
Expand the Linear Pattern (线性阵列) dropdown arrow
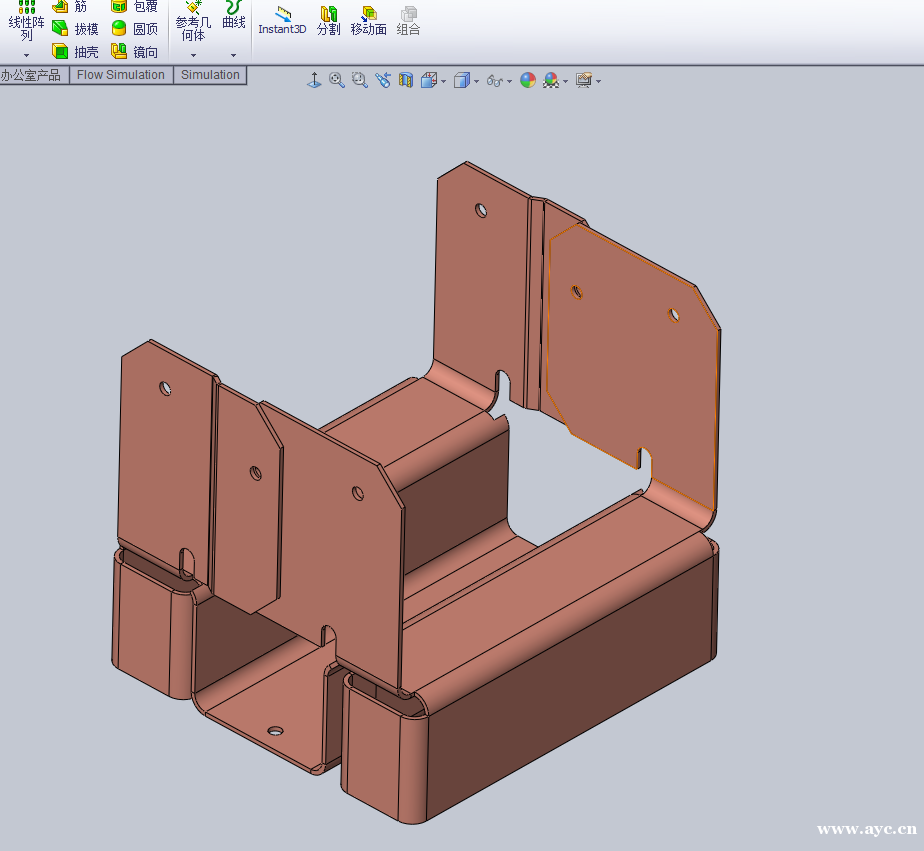pyautogui.click(x=26, y=55)
